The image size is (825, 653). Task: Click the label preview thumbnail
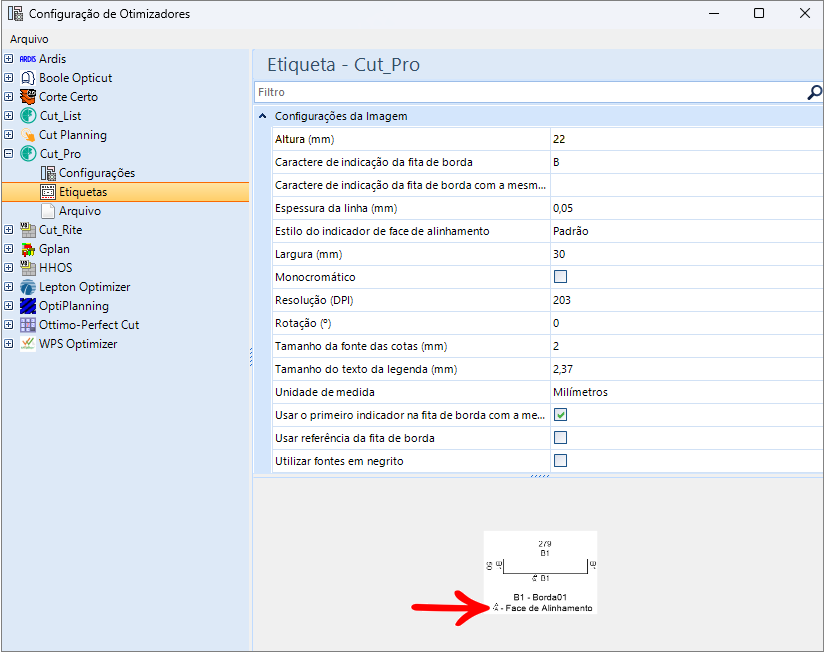[x=540, y=572]
